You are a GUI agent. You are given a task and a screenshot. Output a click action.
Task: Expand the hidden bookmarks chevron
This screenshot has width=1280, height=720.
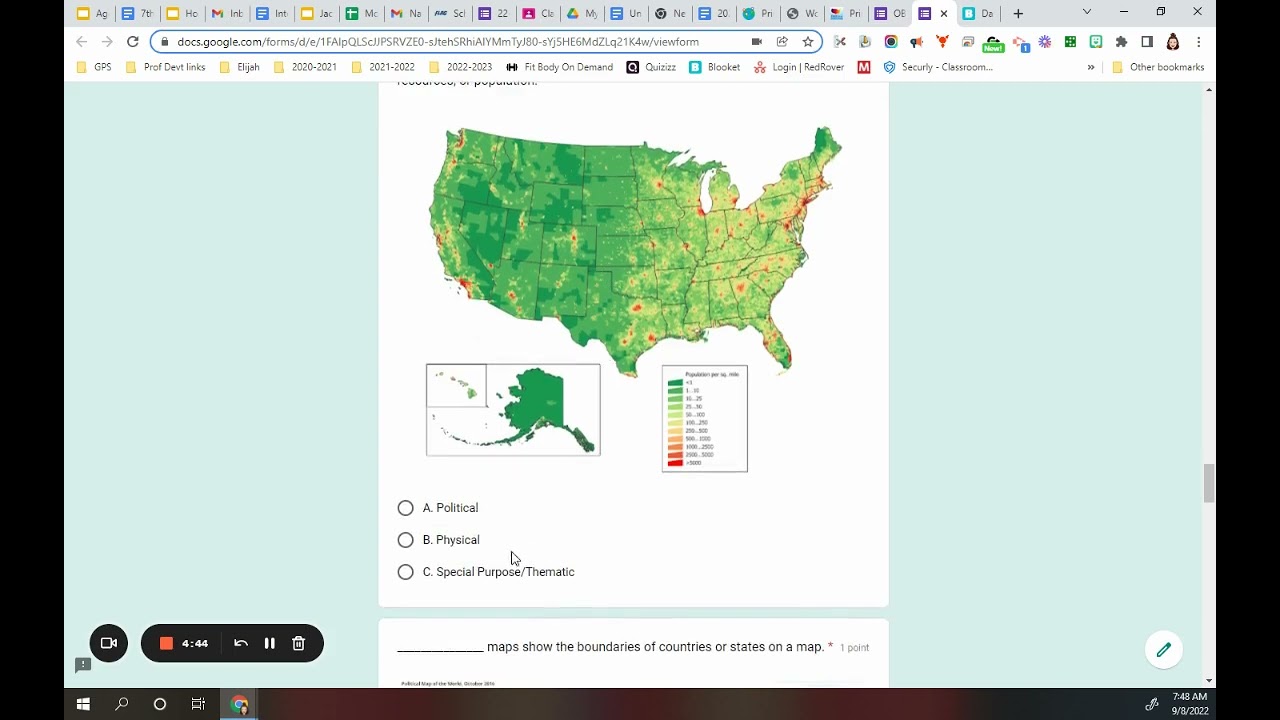pyautogui.click(x=1091, y=67)
